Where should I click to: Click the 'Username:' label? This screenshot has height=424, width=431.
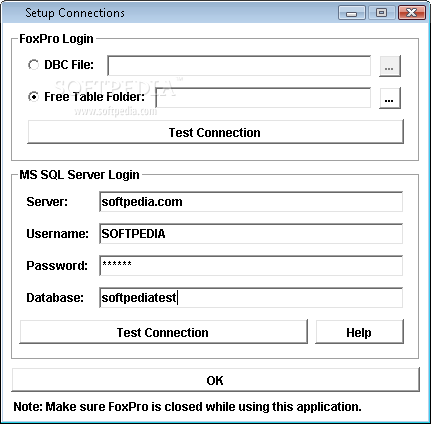58,234
